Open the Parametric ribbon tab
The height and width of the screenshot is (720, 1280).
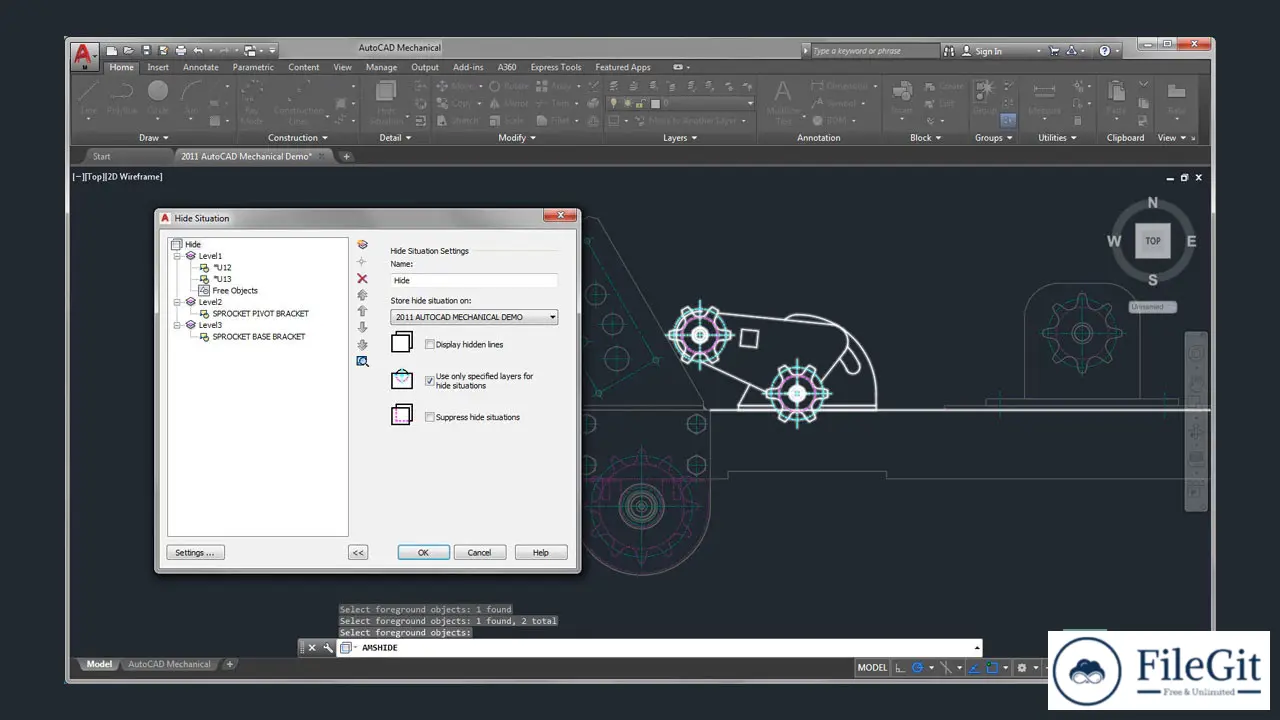(253, 67)
